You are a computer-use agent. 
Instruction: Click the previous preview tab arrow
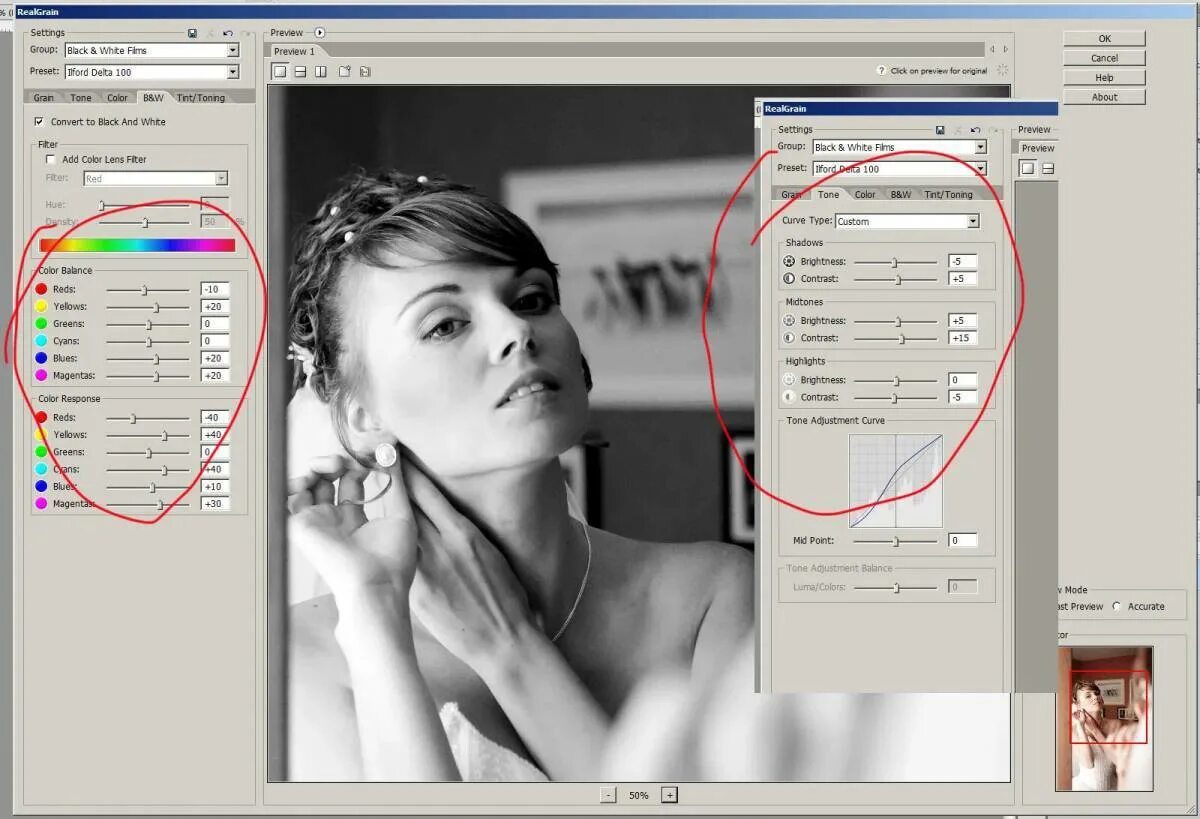992,49
